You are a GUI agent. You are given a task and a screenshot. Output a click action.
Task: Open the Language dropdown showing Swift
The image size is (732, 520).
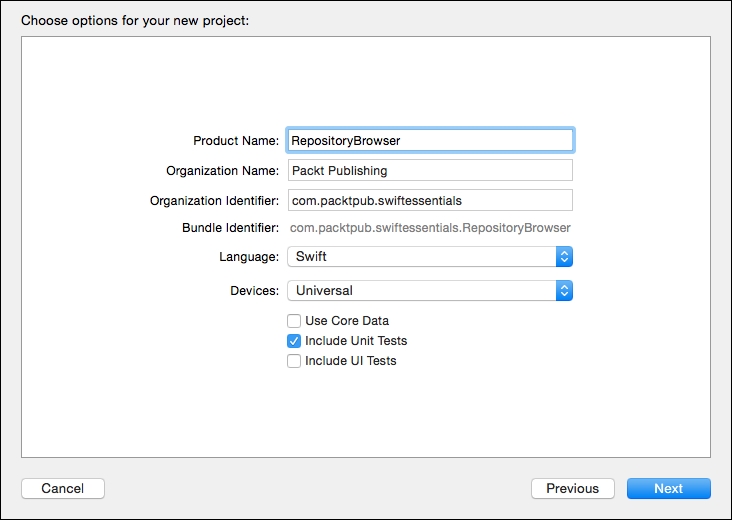(x=421, y=257)
